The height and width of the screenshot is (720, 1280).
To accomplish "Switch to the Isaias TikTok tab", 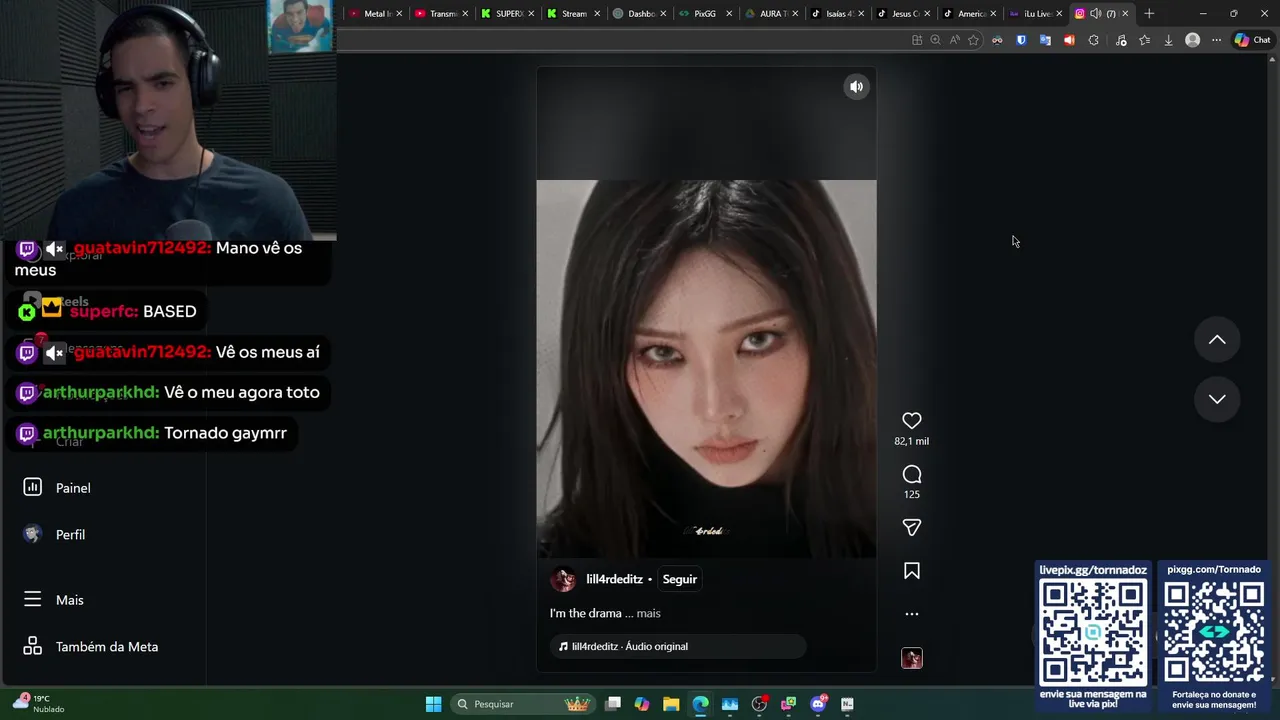I will (837, 14).
